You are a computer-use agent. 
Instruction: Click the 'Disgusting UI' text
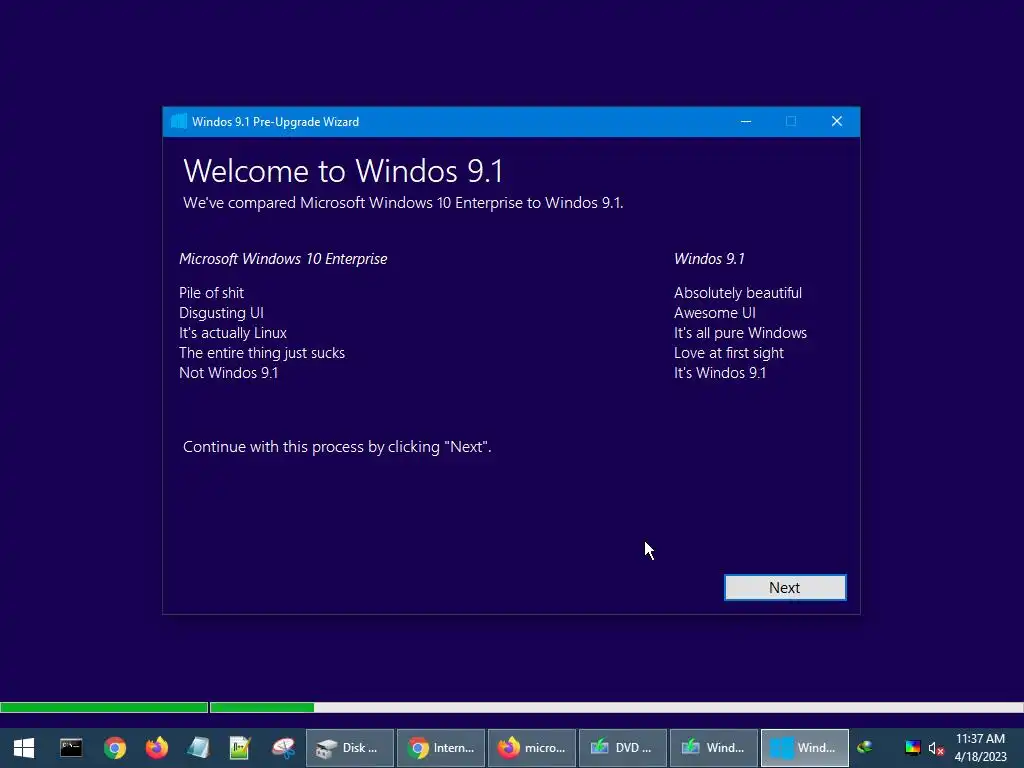pos(221,313)
